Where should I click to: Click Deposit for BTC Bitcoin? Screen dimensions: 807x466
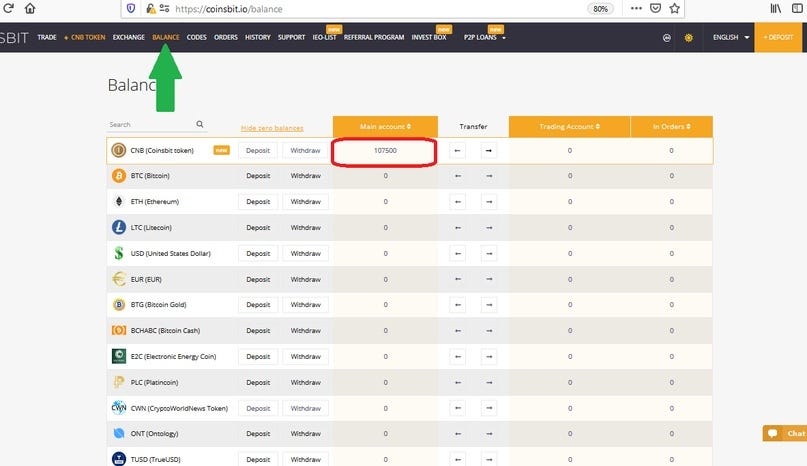(258, 176)
